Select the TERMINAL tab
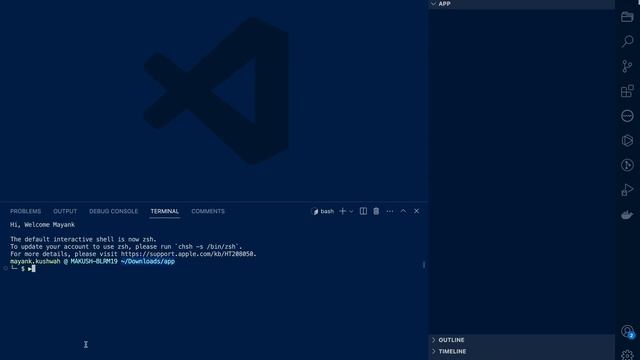 click(164, 211)
